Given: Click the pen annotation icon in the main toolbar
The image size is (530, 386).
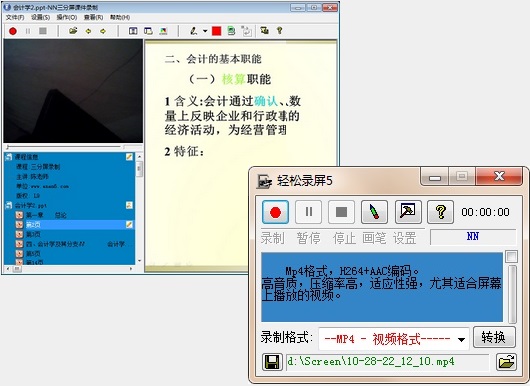Looking at the screenshot, I should click(x=193, y=31).
